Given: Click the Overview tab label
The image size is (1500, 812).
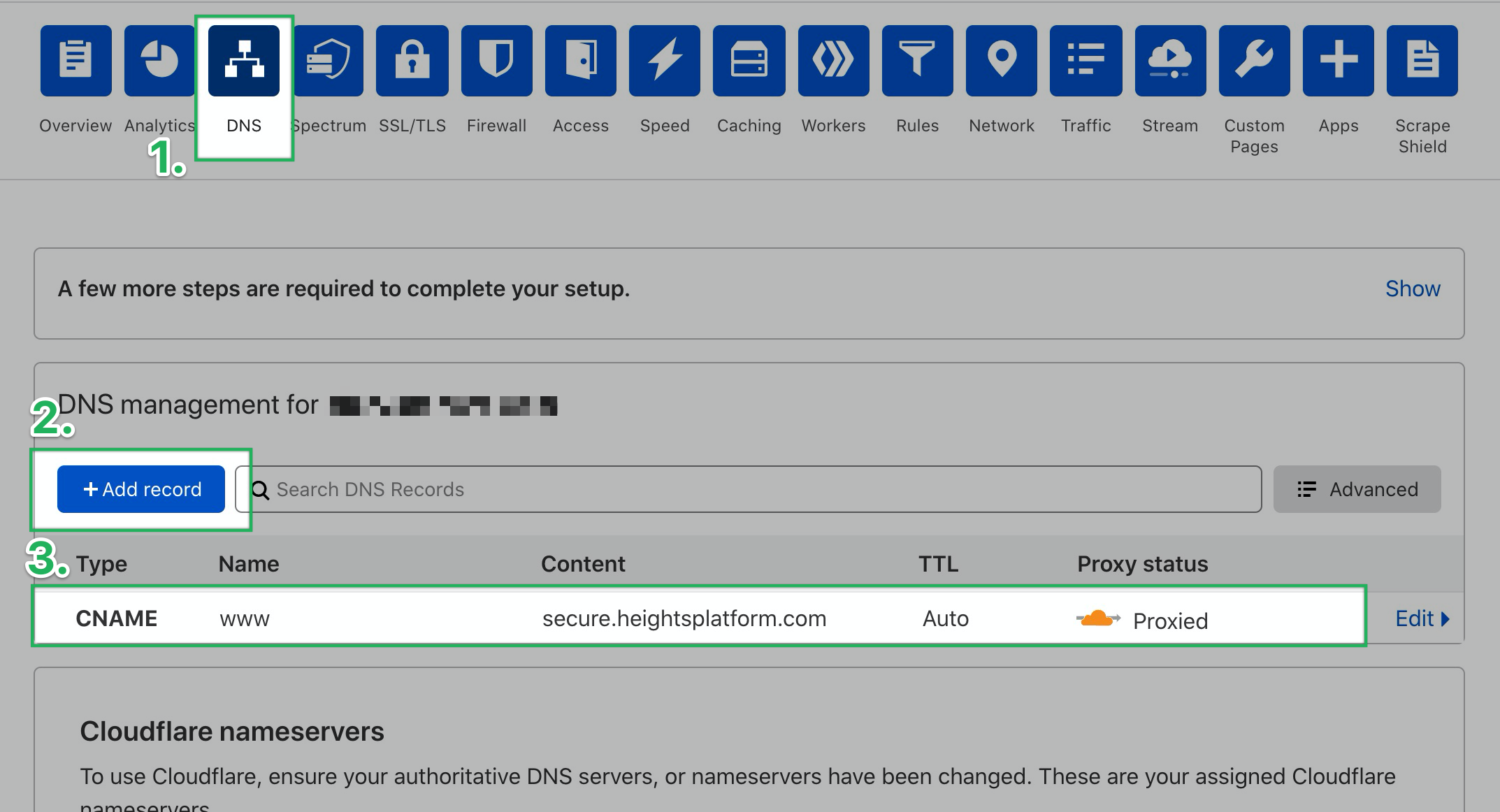Looking at the screenshot, I should point(75,126).
